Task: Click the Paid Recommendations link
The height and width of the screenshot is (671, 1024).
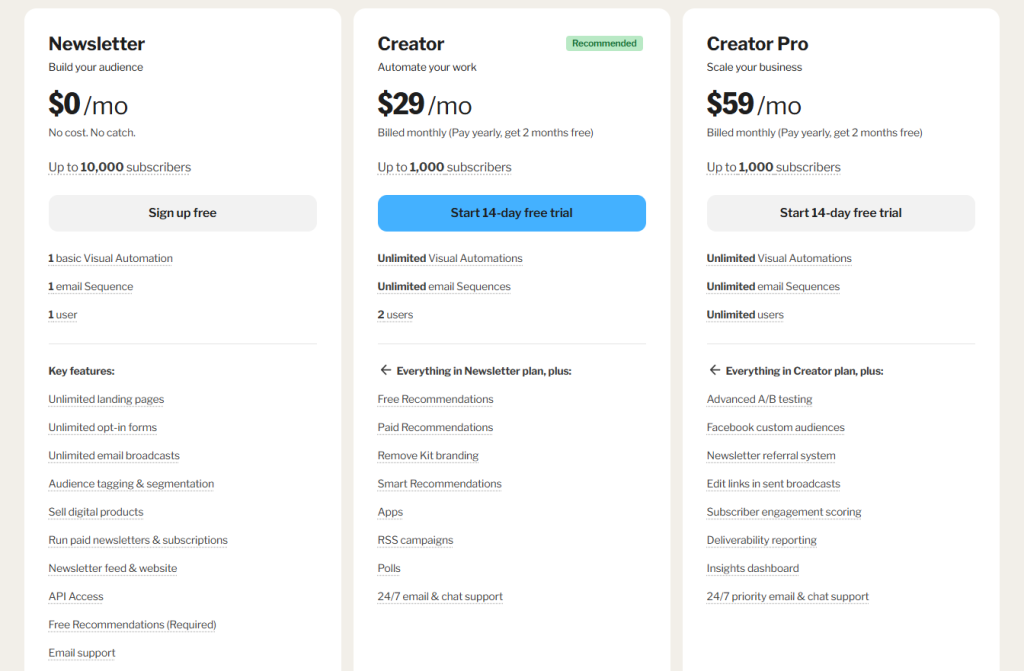Action: 435,427
